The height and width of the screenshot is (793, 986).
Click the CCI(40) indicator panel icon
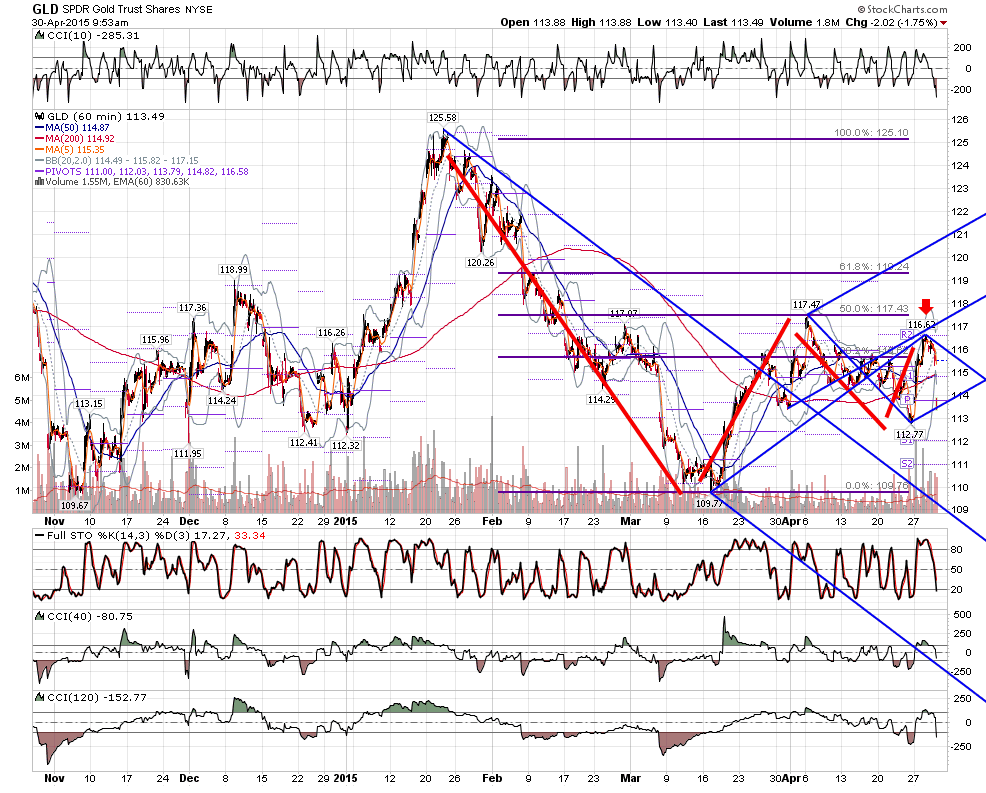tap(40, 616)
